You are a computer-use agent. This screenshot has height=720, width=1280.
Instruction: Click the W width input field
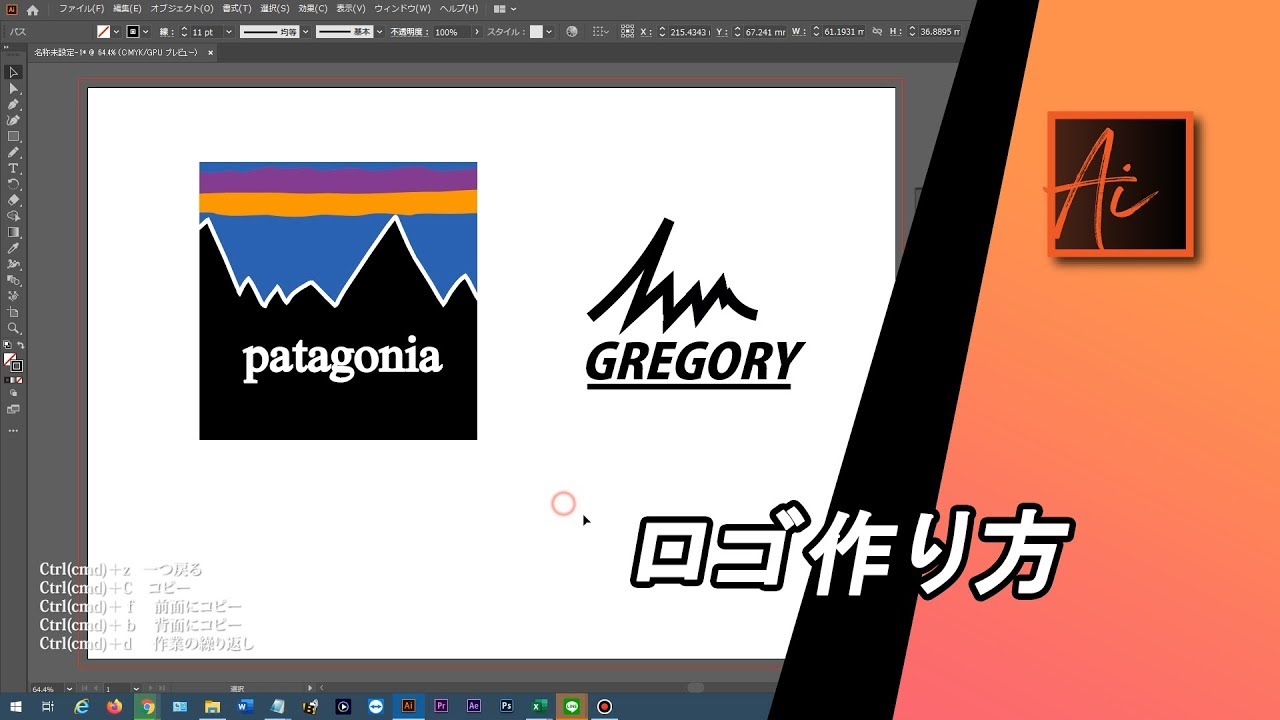843,32
